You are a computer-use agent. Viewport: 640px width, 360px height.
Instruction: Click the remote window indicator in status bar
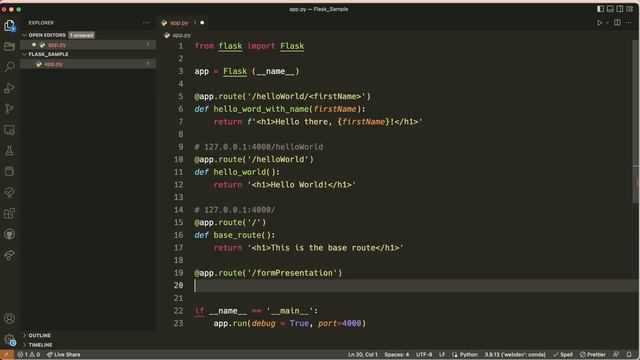tap(6, 355)
